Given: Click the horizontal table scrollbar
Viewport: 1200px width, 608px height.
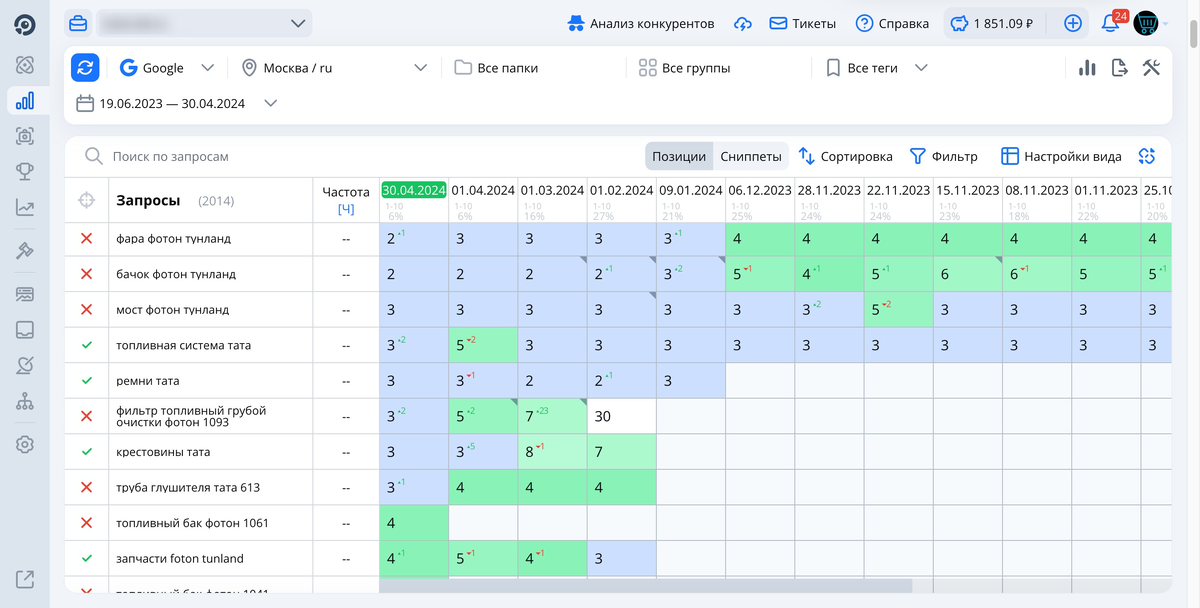Looking at the screenshot, I should pyautogui.click(x=646, y=585).
